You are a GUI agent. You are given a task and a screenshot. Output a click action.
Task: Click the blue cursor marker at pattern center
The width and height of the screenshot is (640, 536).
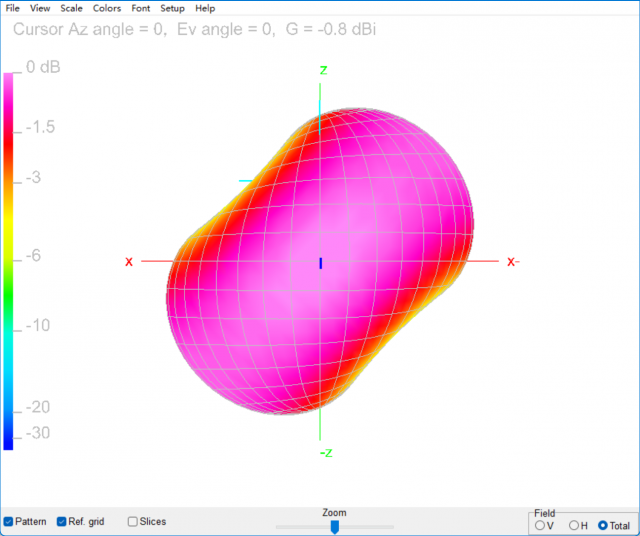point(321,263)
